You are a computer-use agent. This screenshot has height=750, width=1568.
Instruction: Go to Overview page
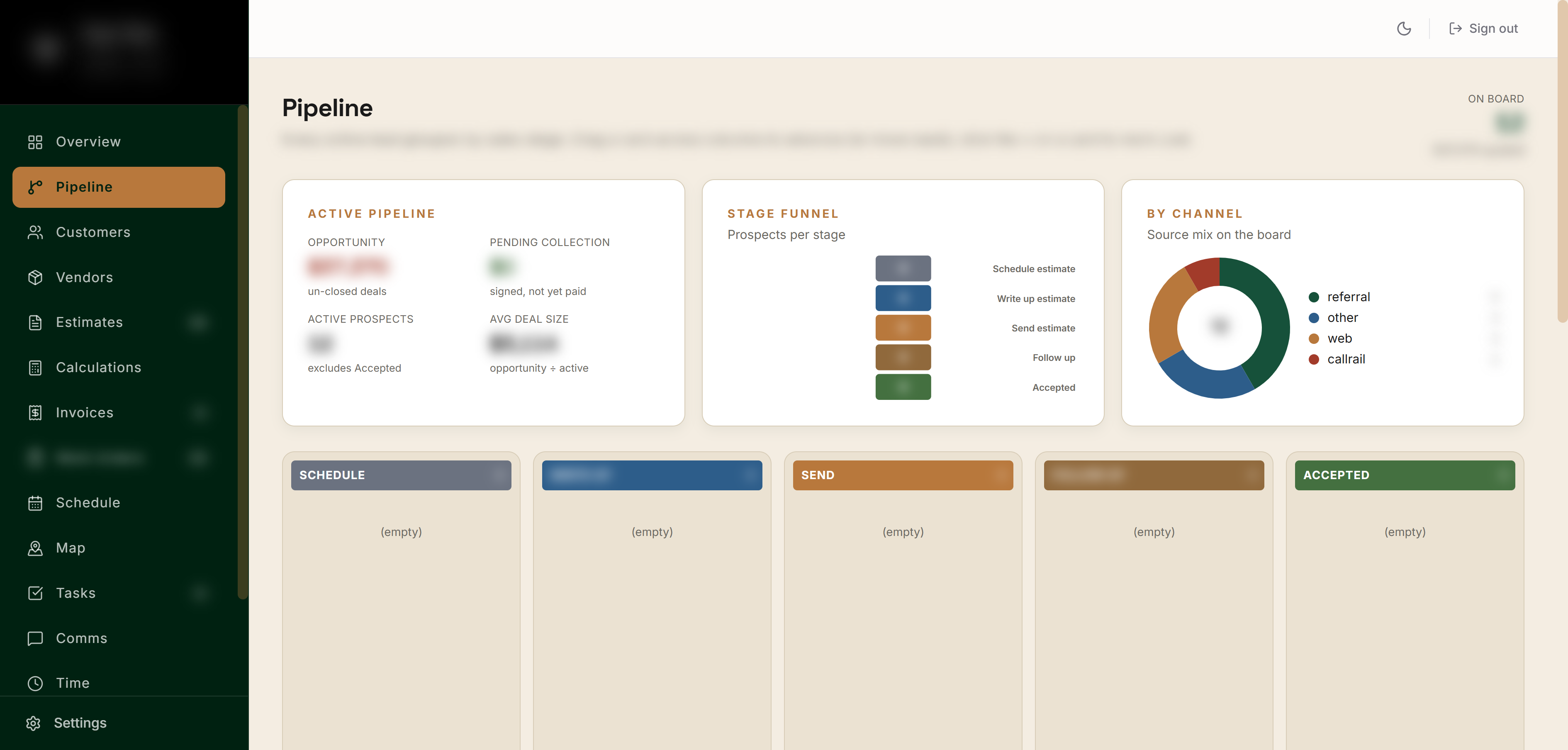coord(119,142)
